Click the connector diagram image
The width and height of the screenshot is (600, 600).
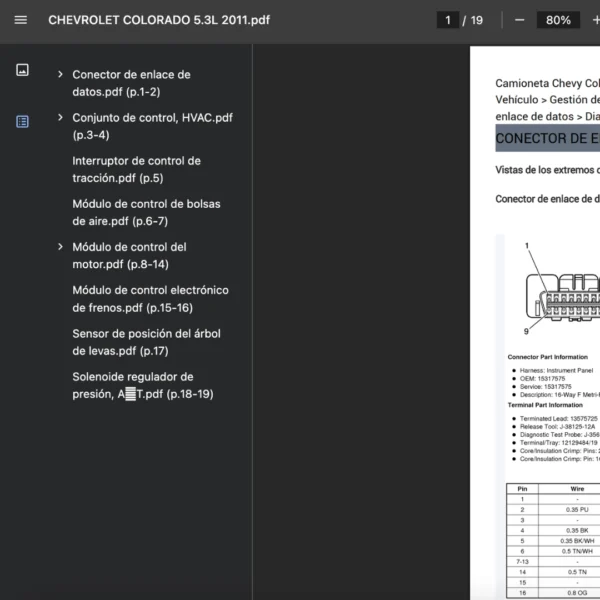click(561, 289)
